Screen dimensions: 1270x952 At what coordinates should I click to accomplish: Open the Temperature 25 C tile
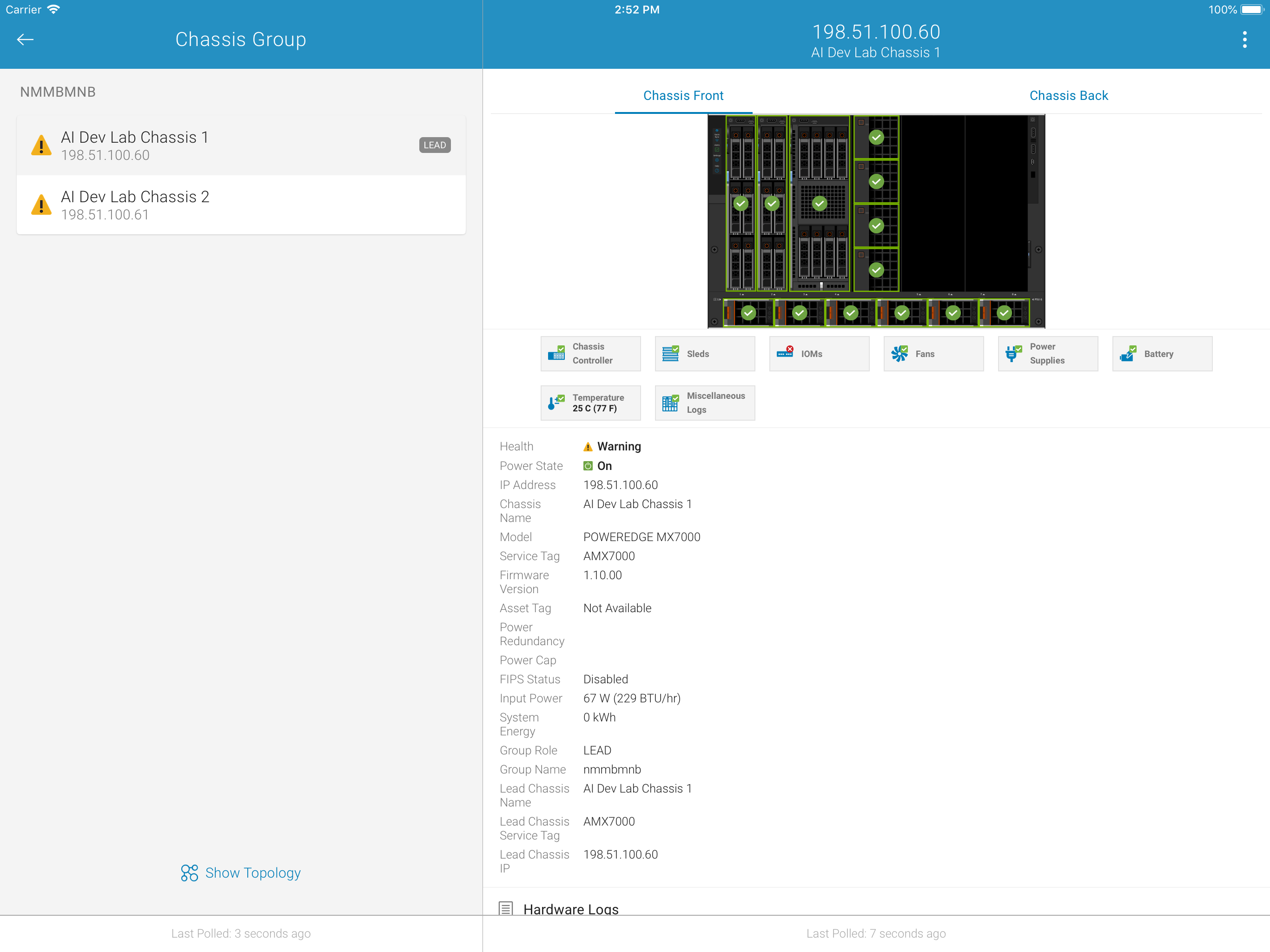coord(590,403)
